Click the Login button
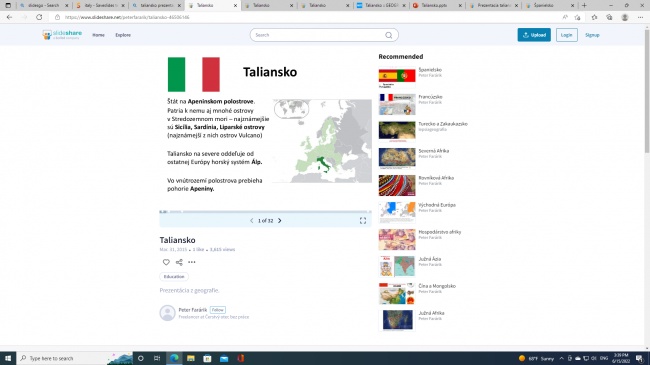This screenshot has height=365, width=650. (567, 35)
